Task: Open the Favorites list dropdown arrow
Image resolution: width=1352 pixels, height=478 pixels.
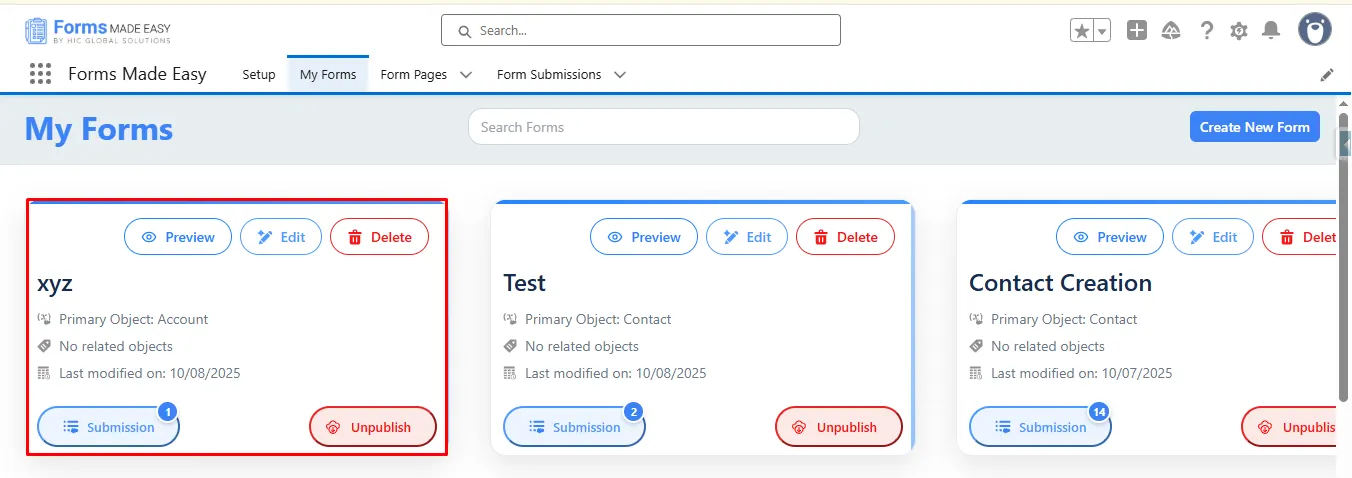Action: pyautogui.click(x=1103, y=31)
